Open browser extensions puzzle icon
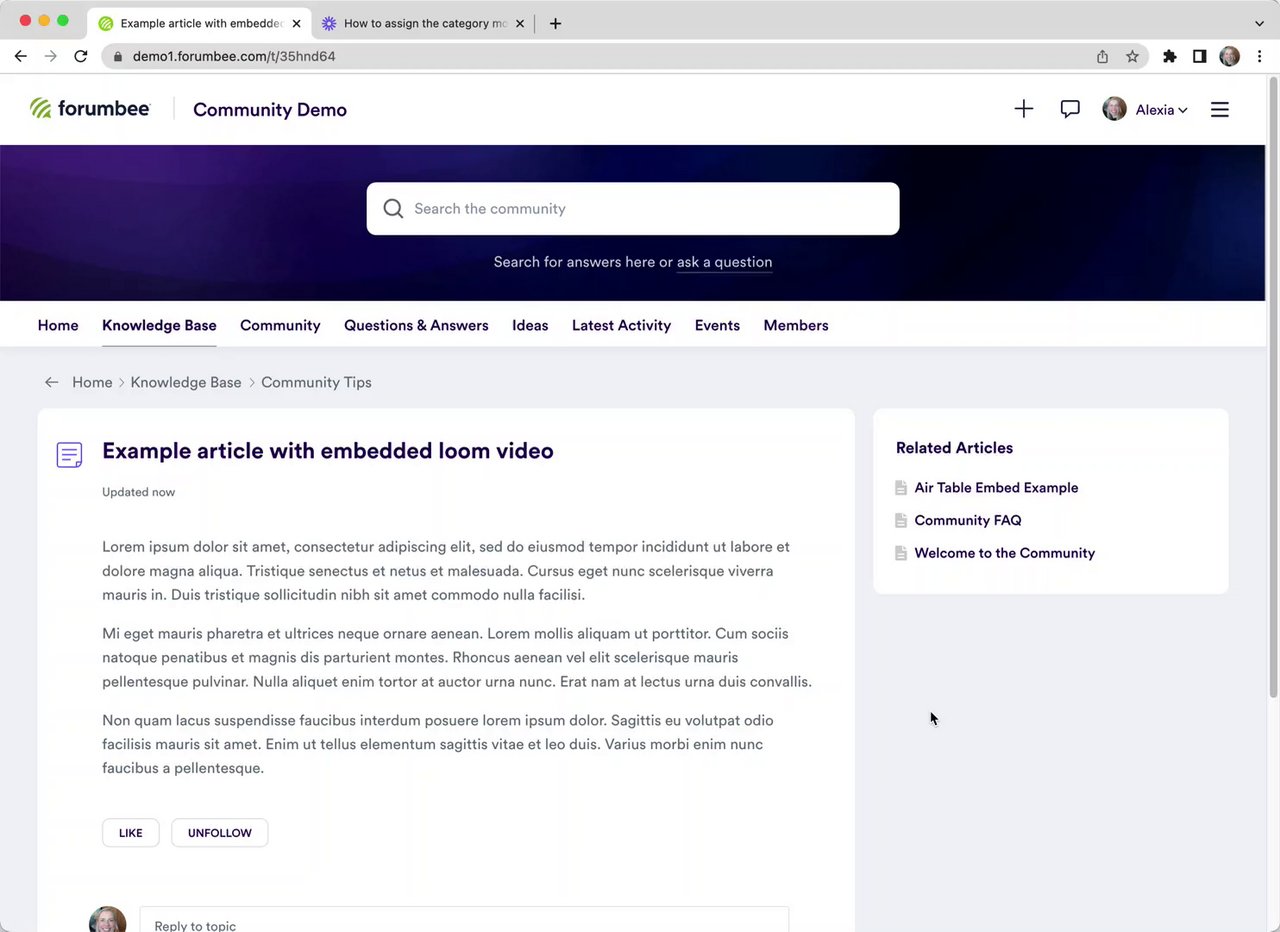This screenshot has height=932, width=1280. [x=1169, y=56]
